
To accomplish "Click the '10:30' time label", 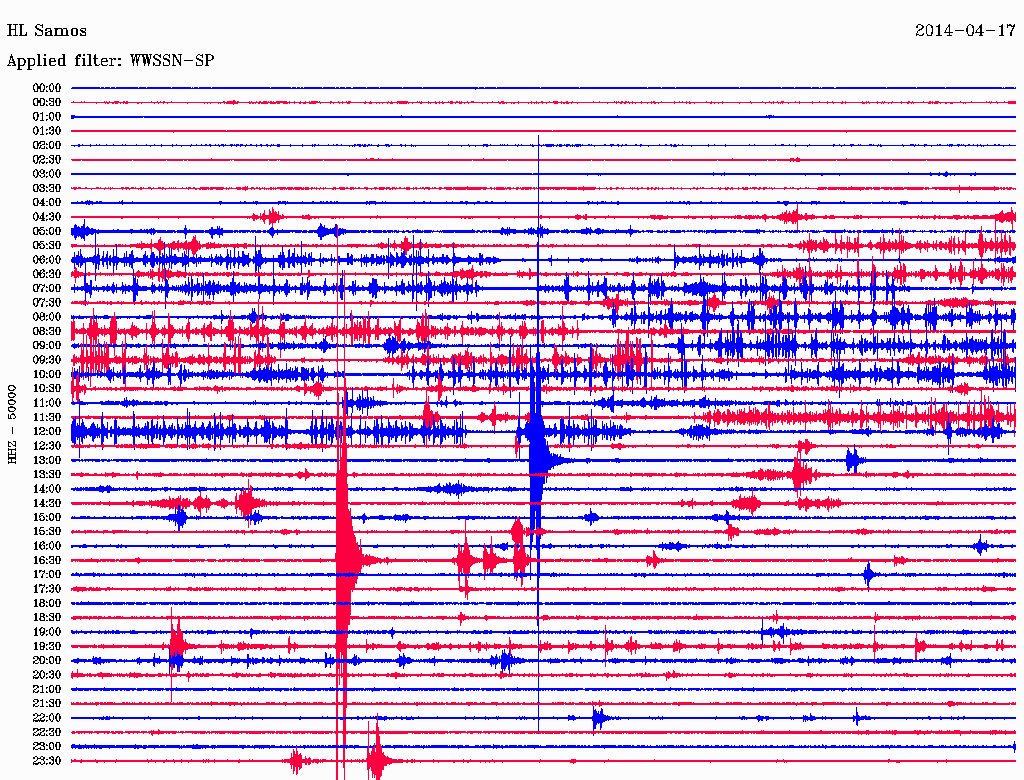I will click(x=47, y=388).
